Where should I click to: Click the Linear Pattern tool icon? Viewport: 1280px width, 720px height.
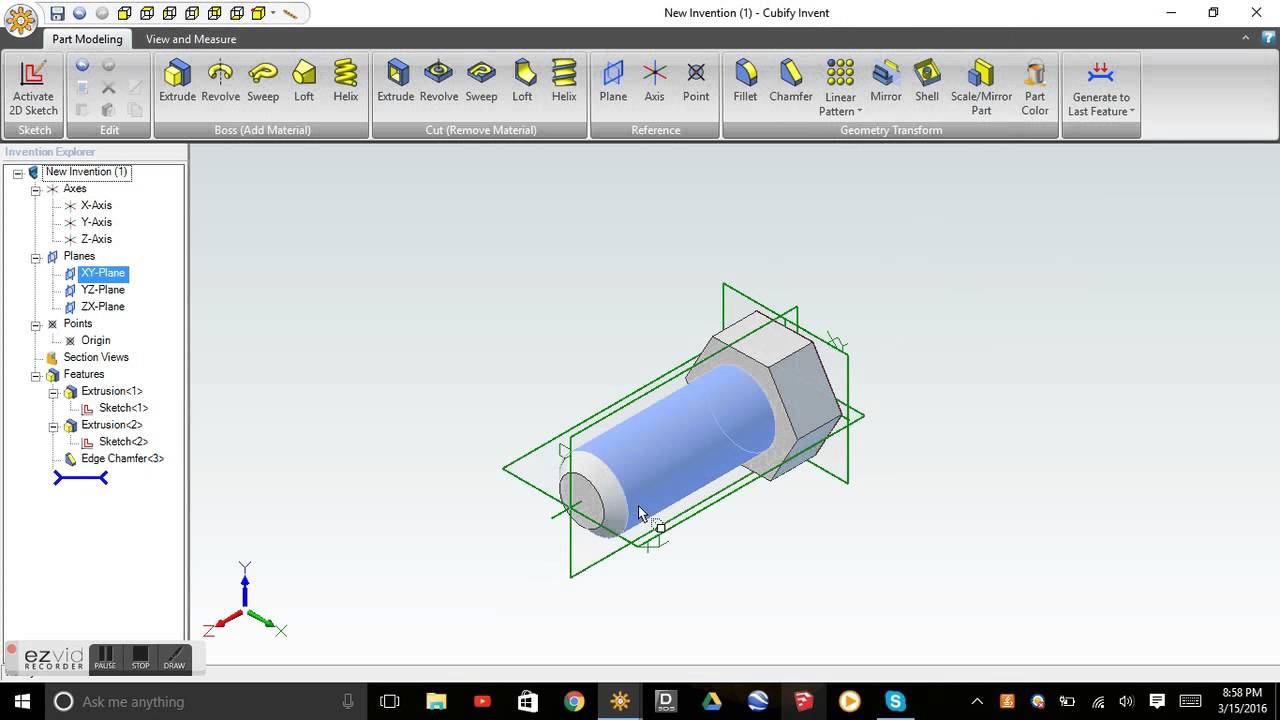coord(840,73)
